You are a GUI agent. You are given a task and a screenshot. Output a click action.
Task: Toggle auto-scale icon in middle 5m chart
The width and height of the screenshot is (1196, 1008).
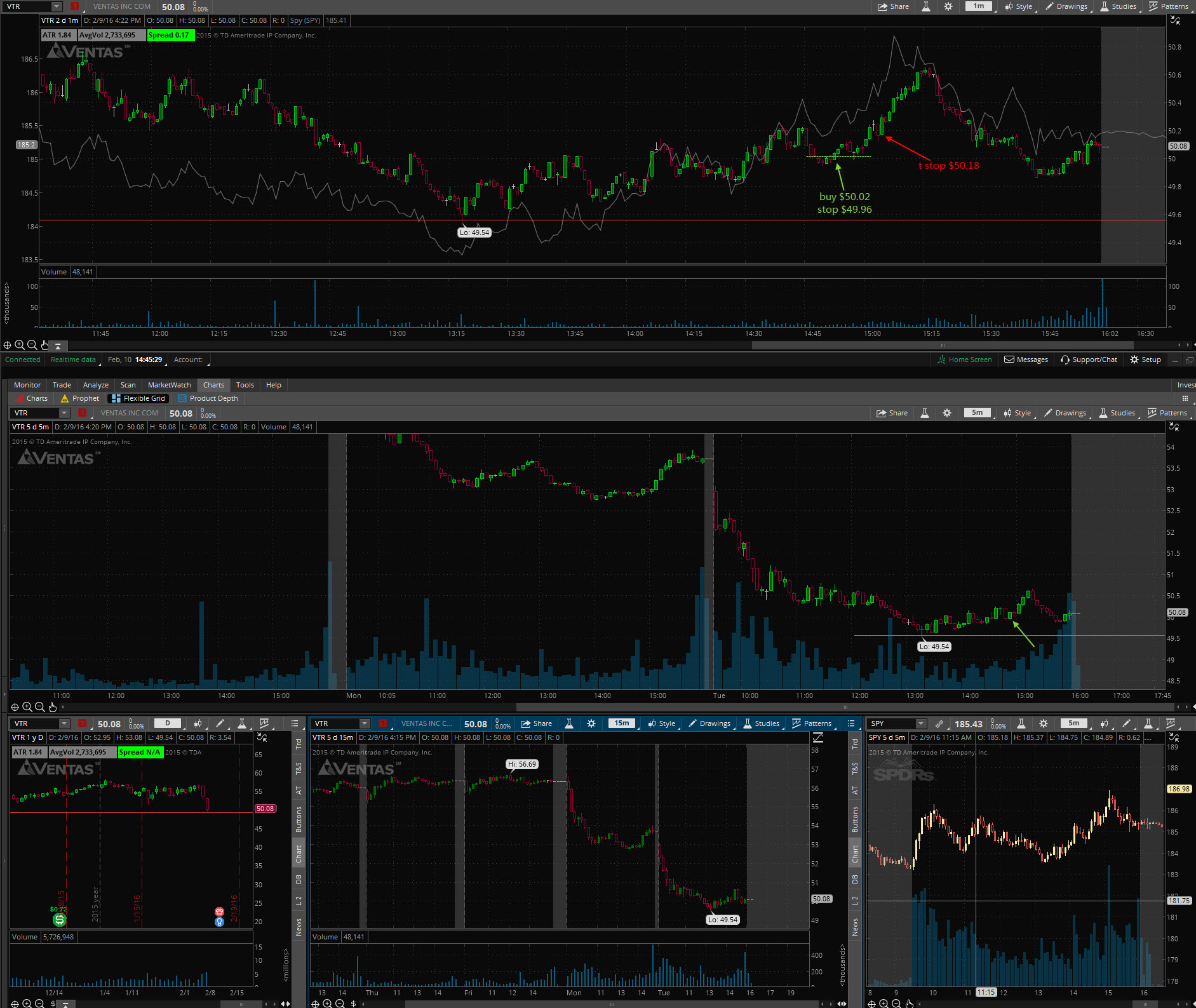point(1174,427)
